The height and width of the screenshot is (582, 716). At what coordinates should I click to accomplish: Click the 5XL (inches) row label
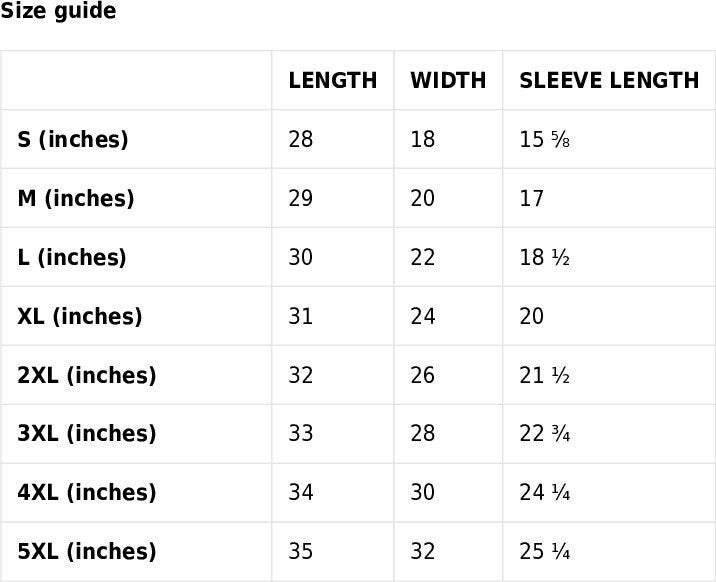pyautogui.click(x=87, y=551)
